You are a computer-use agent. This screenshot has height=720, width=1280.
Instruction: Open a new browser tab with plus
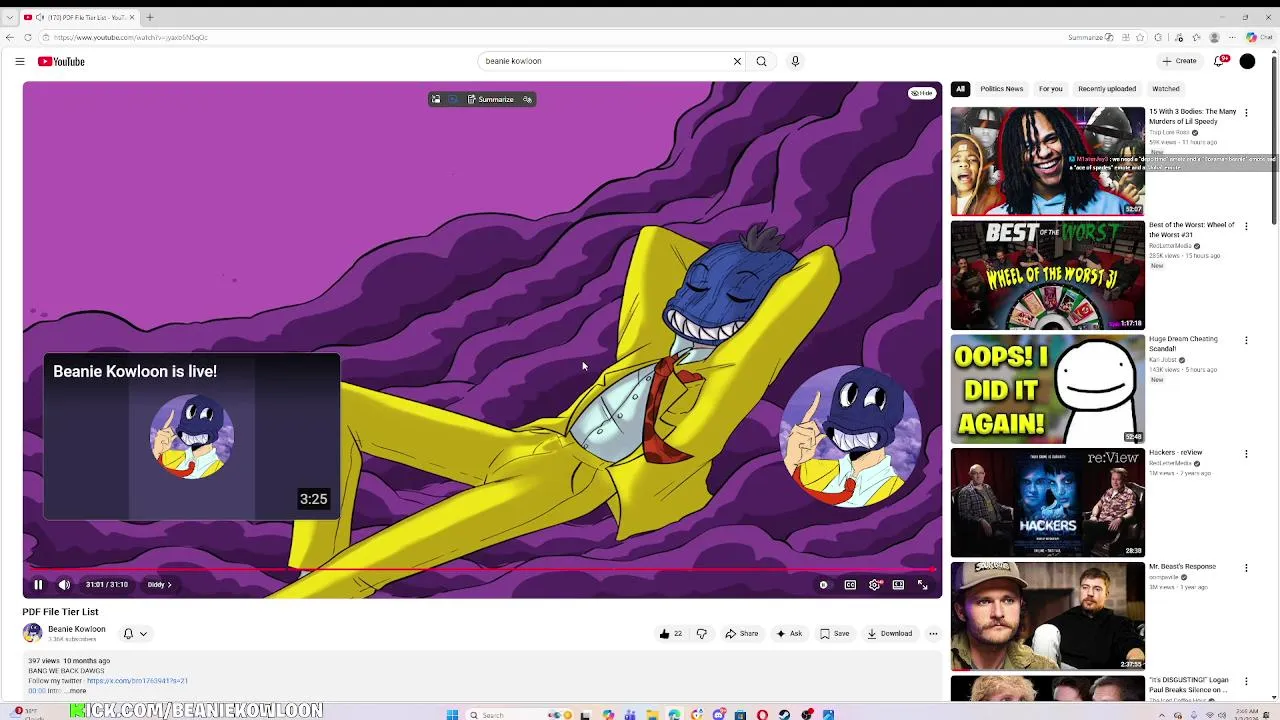coord(150,17)
